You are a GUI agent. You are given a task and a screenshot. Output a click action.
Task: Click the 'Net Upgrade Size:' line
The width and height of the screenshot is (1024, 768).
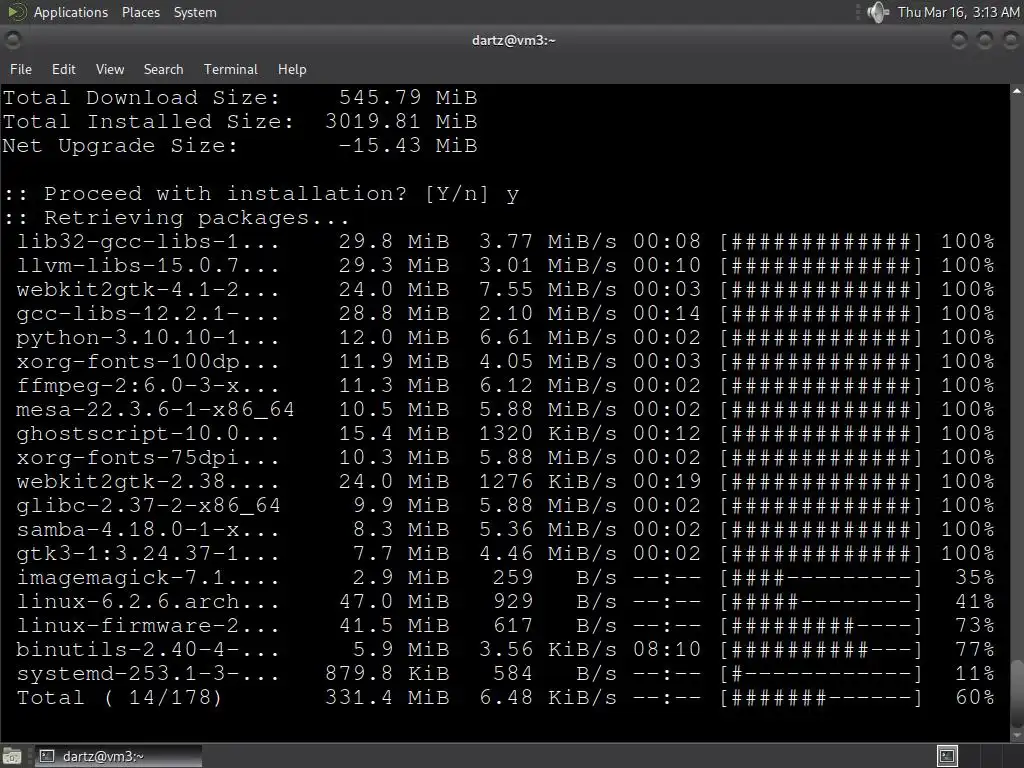click(240, 146)
